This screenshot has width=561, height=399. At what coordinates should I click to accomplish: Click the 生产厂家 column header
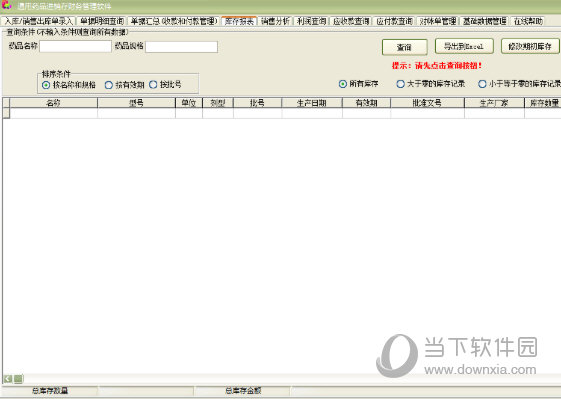pyautogui.click(x=494, y=103)
